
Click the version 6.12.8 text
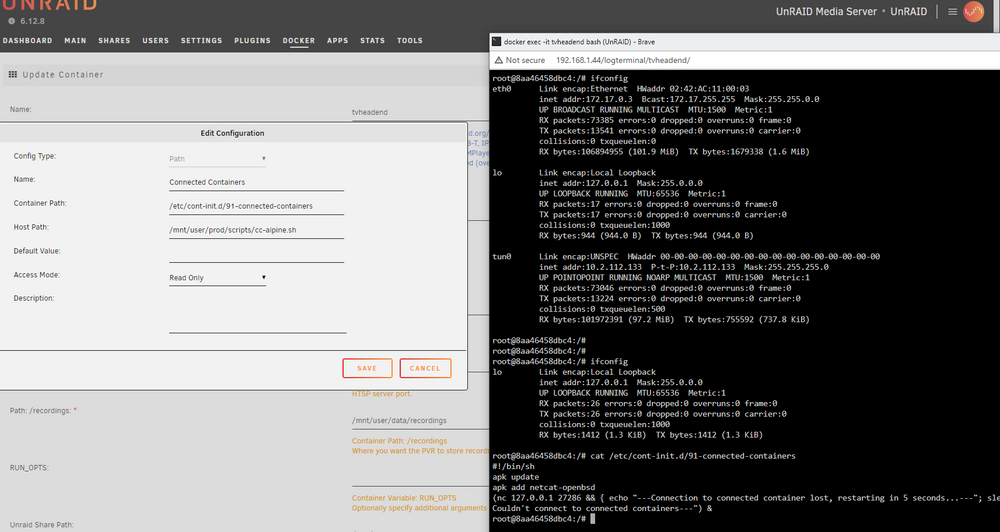tap(33, 21)
